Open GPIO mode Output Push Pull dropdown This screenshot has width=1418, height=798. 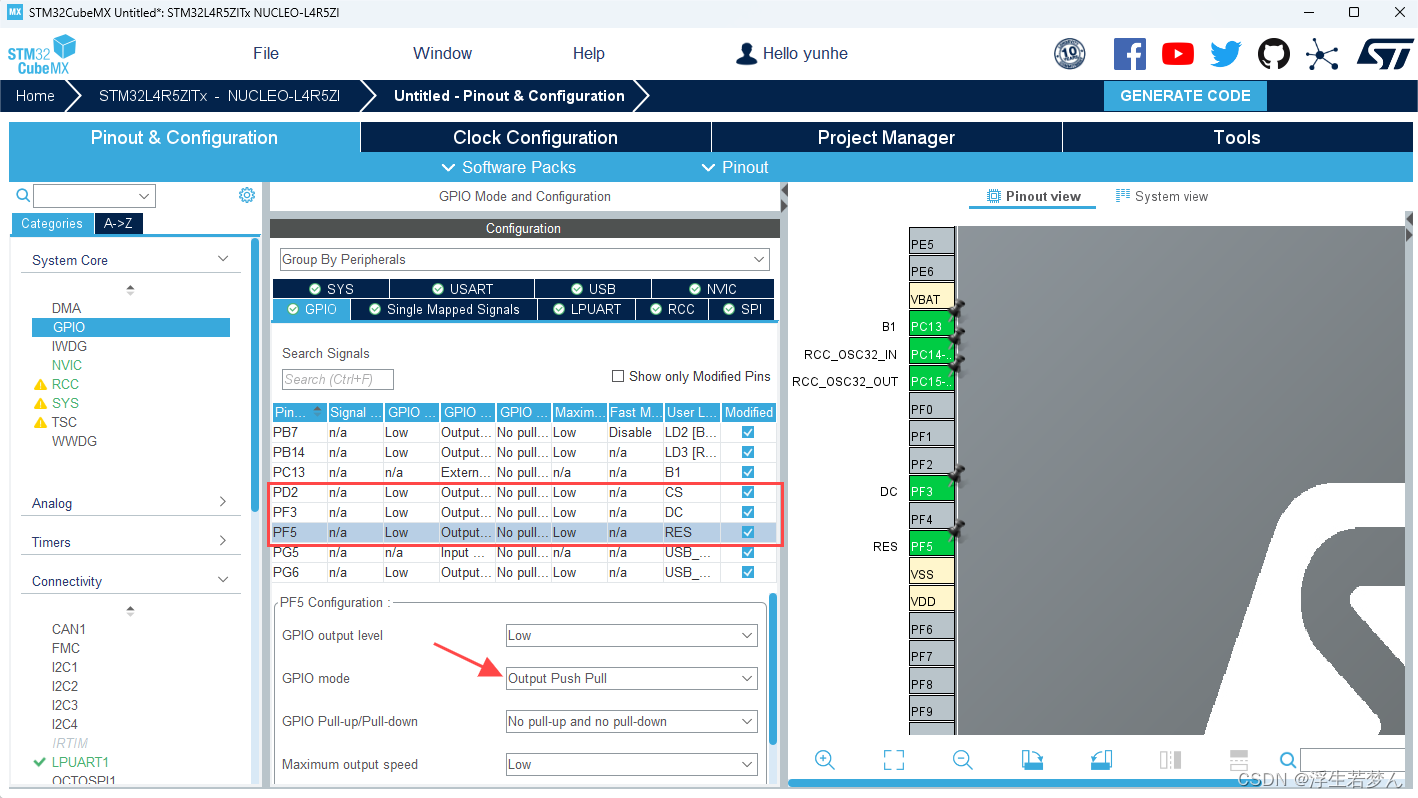632,678
